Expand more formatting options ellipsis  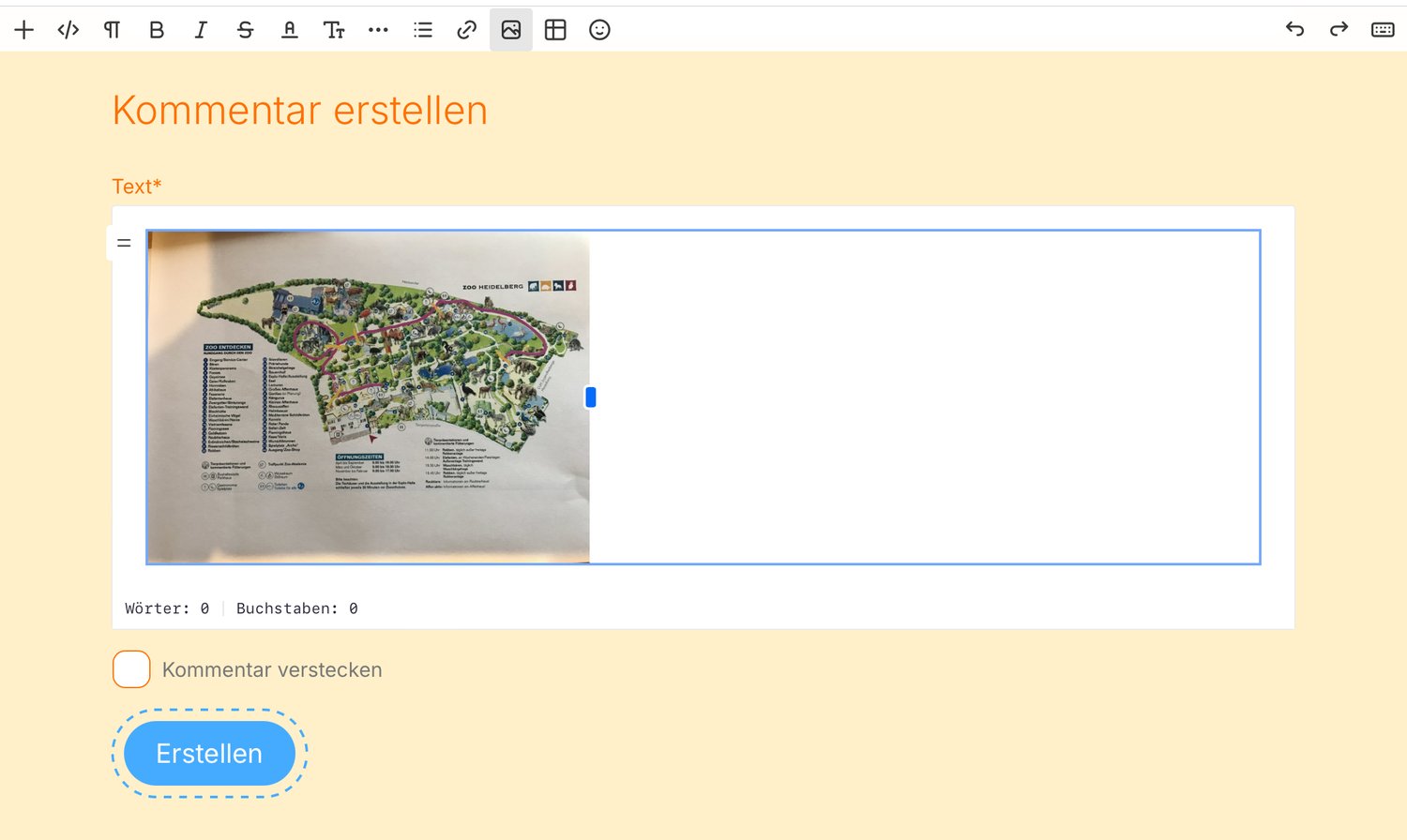378,30
